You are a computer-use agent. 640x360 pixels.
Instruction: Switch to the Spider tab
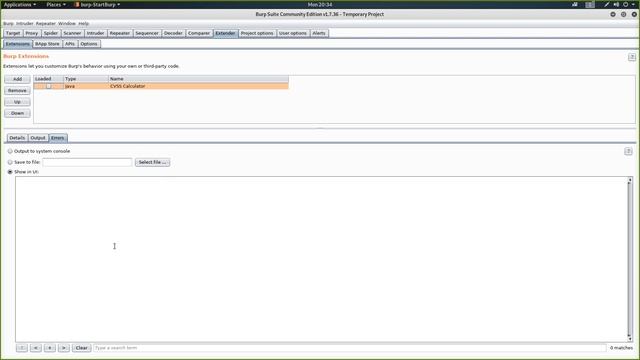click(x=51, y=33)
